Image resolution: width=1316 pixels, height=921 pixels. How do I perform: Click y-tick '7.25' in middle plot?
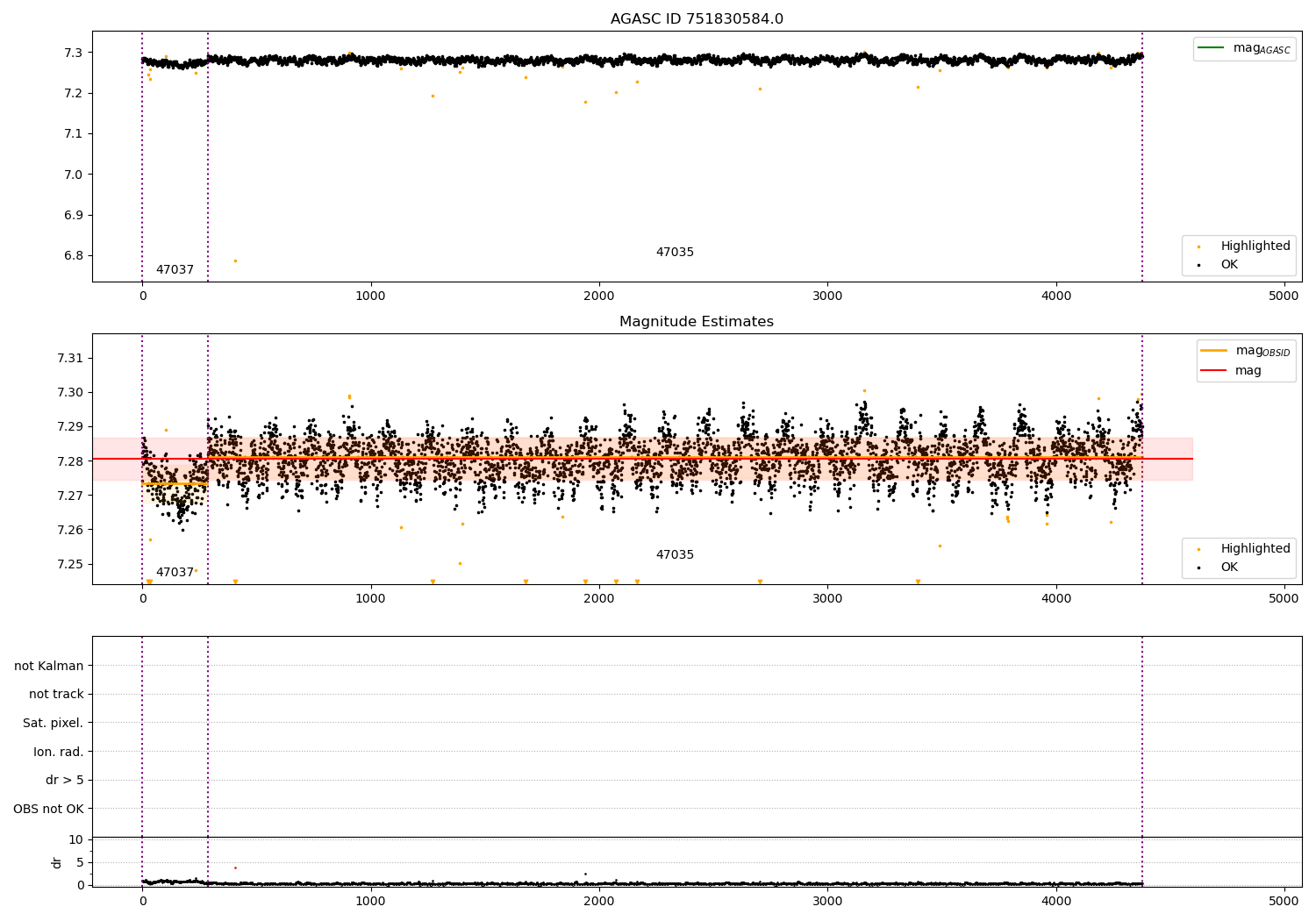(70, 565)
